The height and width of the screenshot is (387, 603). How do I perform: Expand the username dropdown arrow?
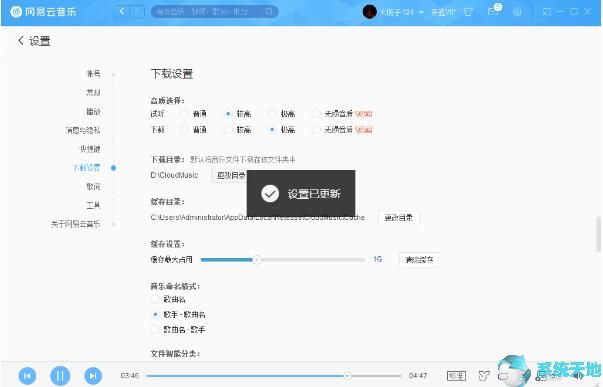[421, 12]
